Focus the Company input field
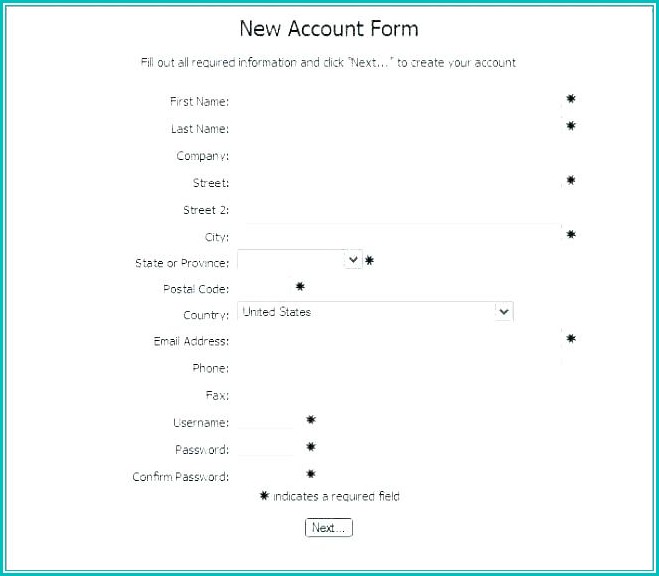Image resolution: width=659 pixels, height=576 pixels. point(399,156)
